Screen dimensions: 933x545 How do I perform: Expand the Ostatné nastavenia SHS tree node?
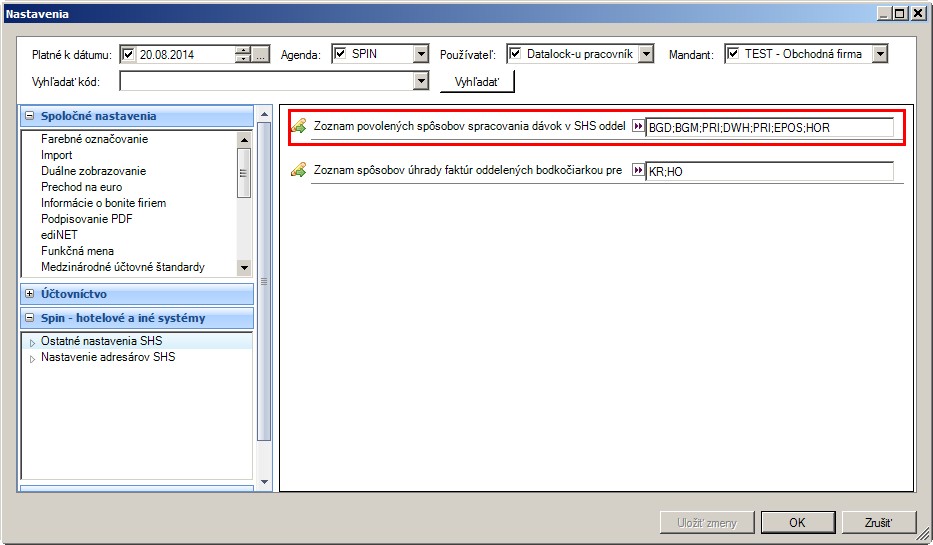point(32,343)
